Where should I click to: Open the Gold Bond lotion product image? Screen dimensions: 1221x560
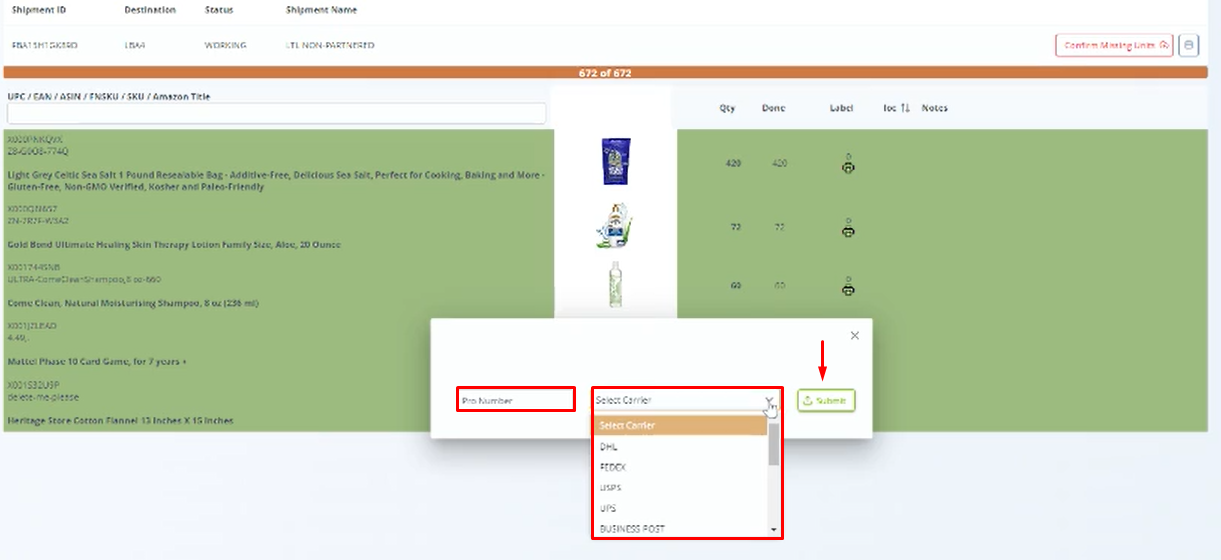(615, 225)
